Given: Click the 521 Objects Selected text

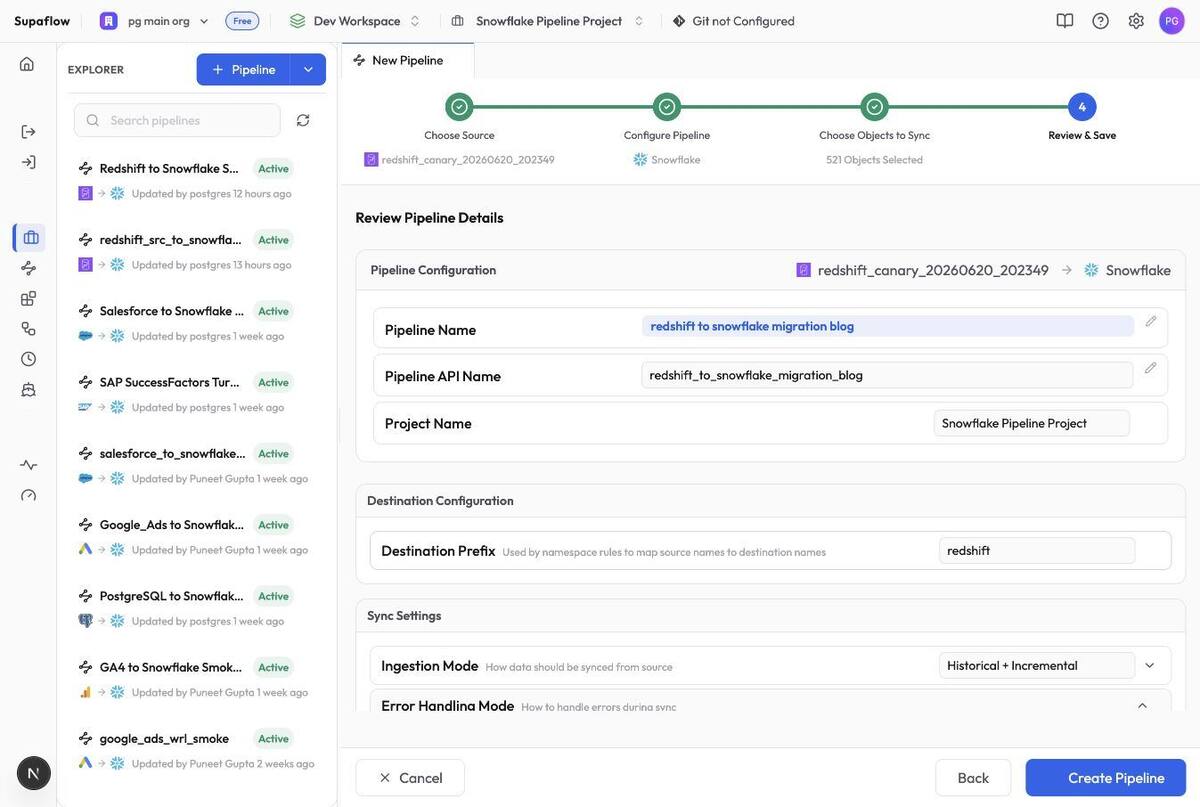Looking at the screenshot, I should click(874, 160).
